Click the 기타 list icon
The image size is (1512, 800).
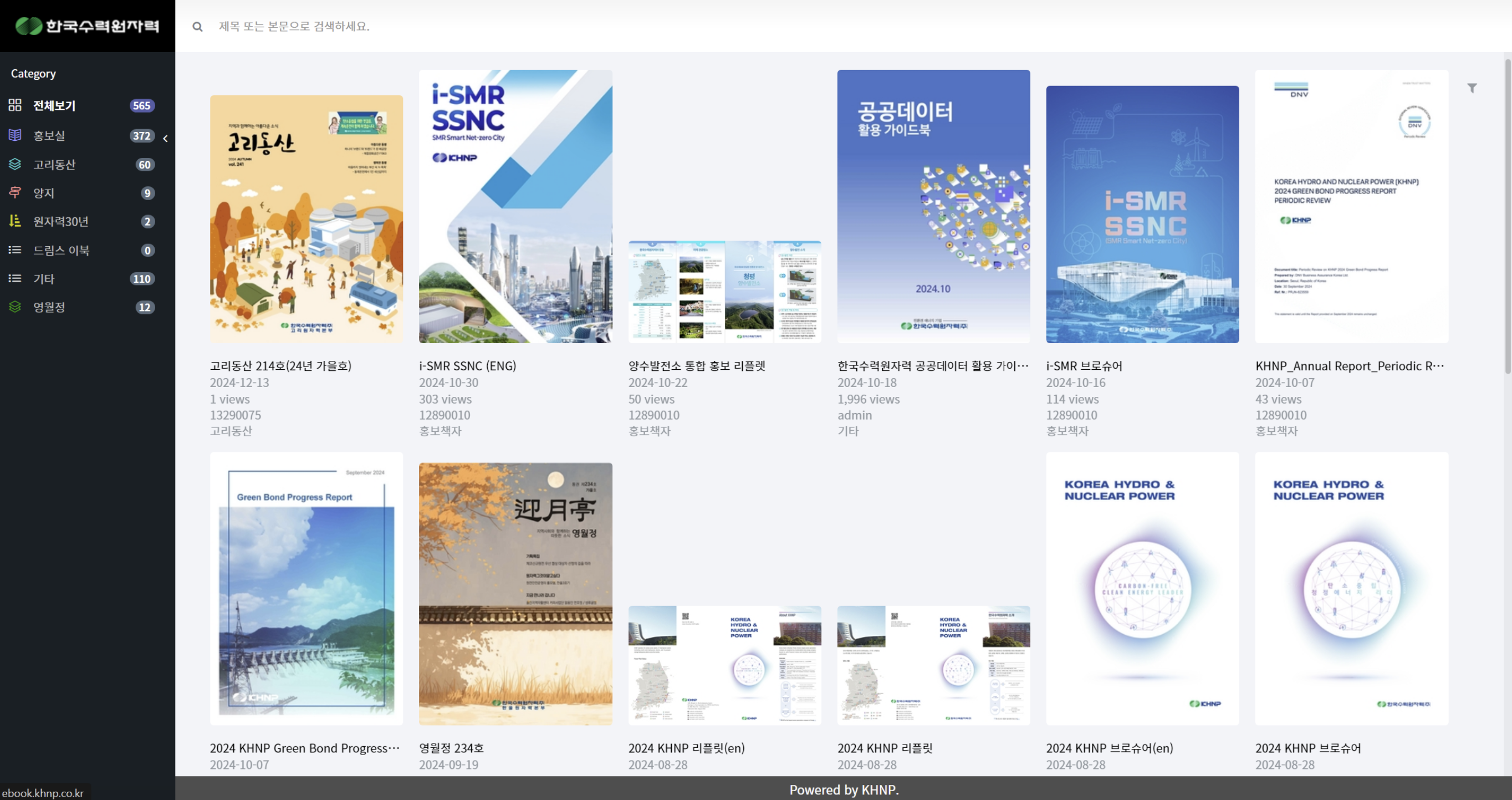tap(16, 278)
